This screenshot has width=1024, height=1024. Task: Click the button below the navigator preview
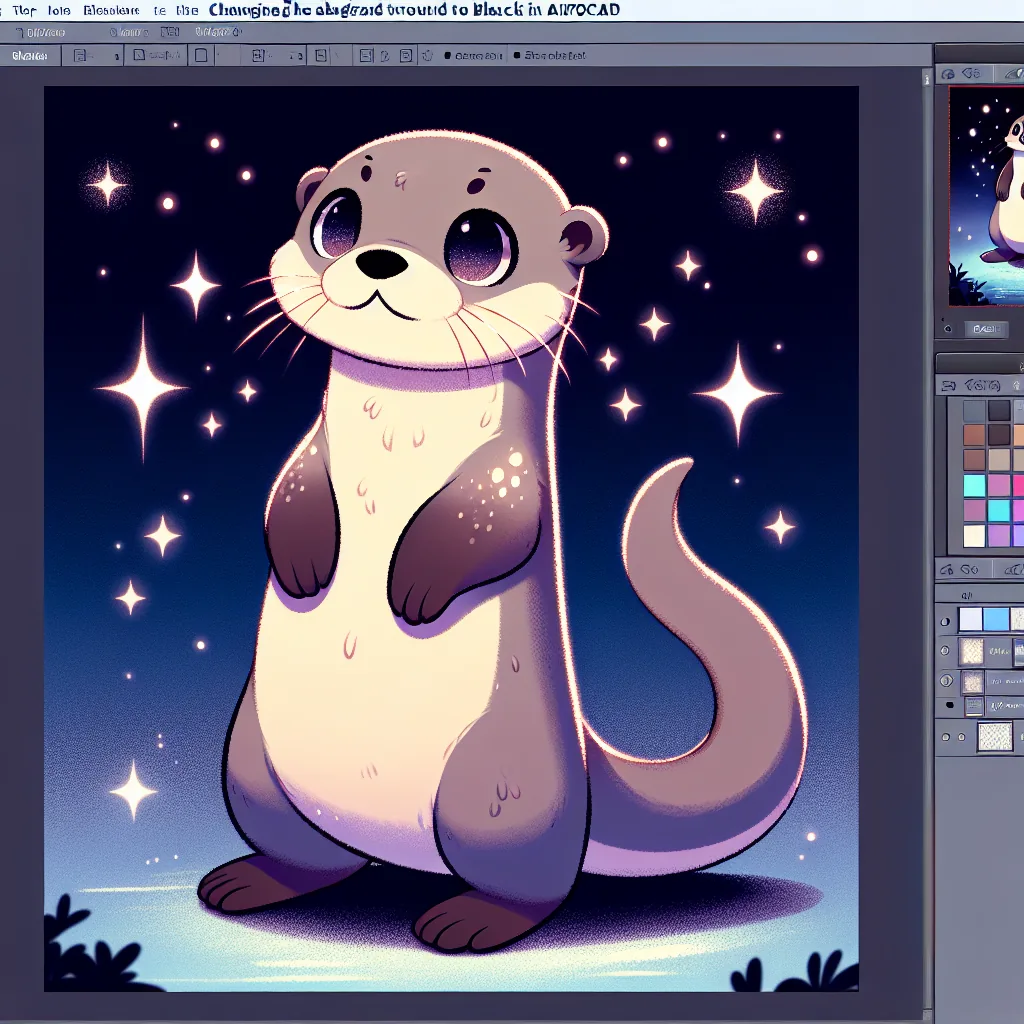tap(986, 328)
